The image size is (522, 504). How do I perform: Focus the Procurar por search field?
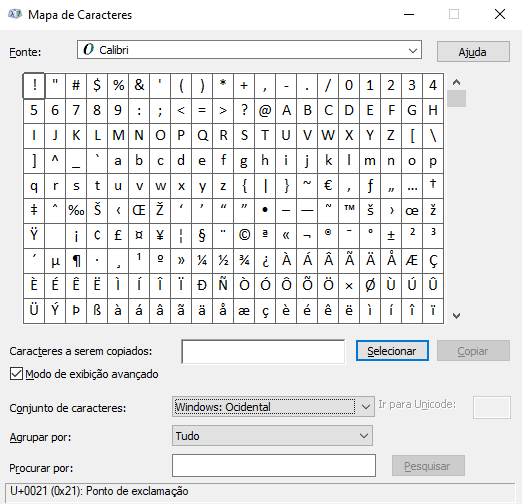coord(274,465)
